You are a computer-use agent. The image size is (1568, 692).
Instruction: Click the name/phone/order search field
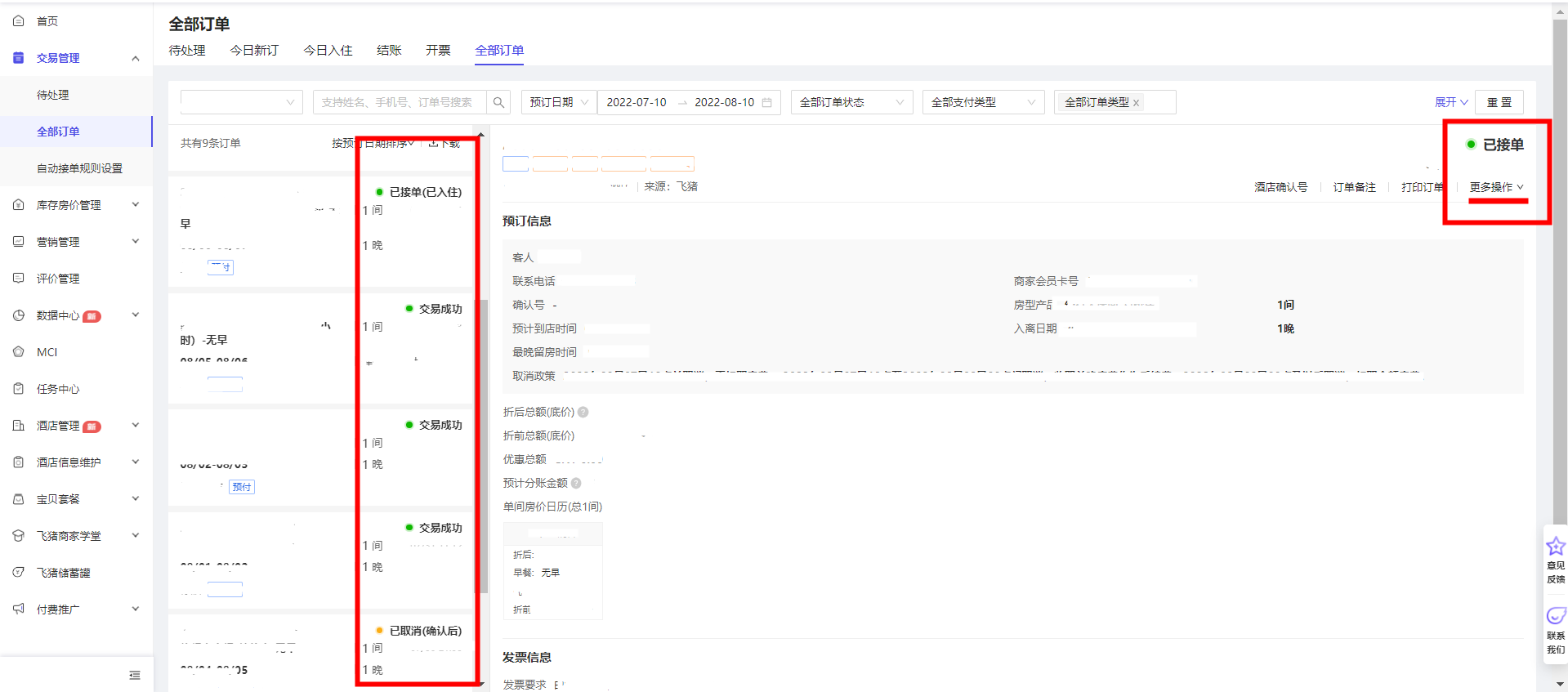pos(399,102)
